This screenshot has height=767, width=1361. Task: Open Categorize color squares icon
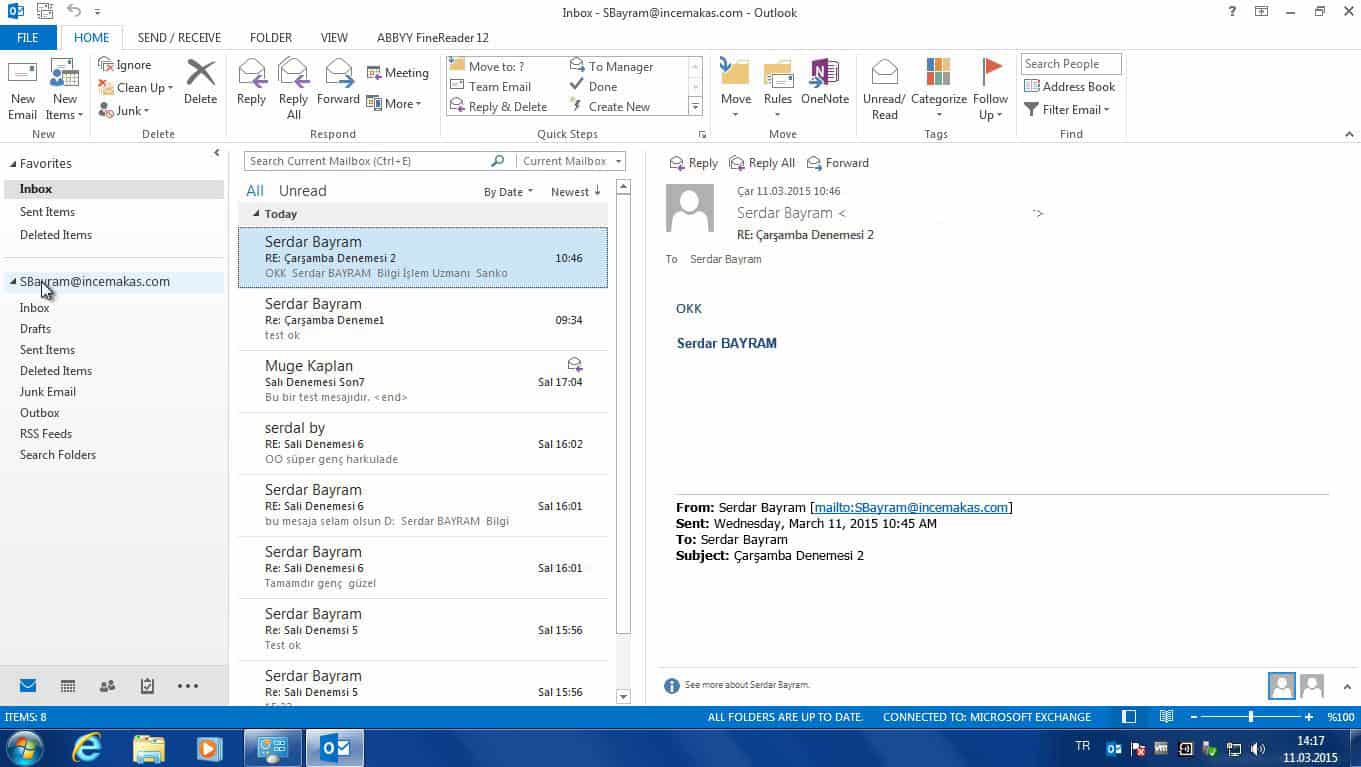[x=938, y=72]
